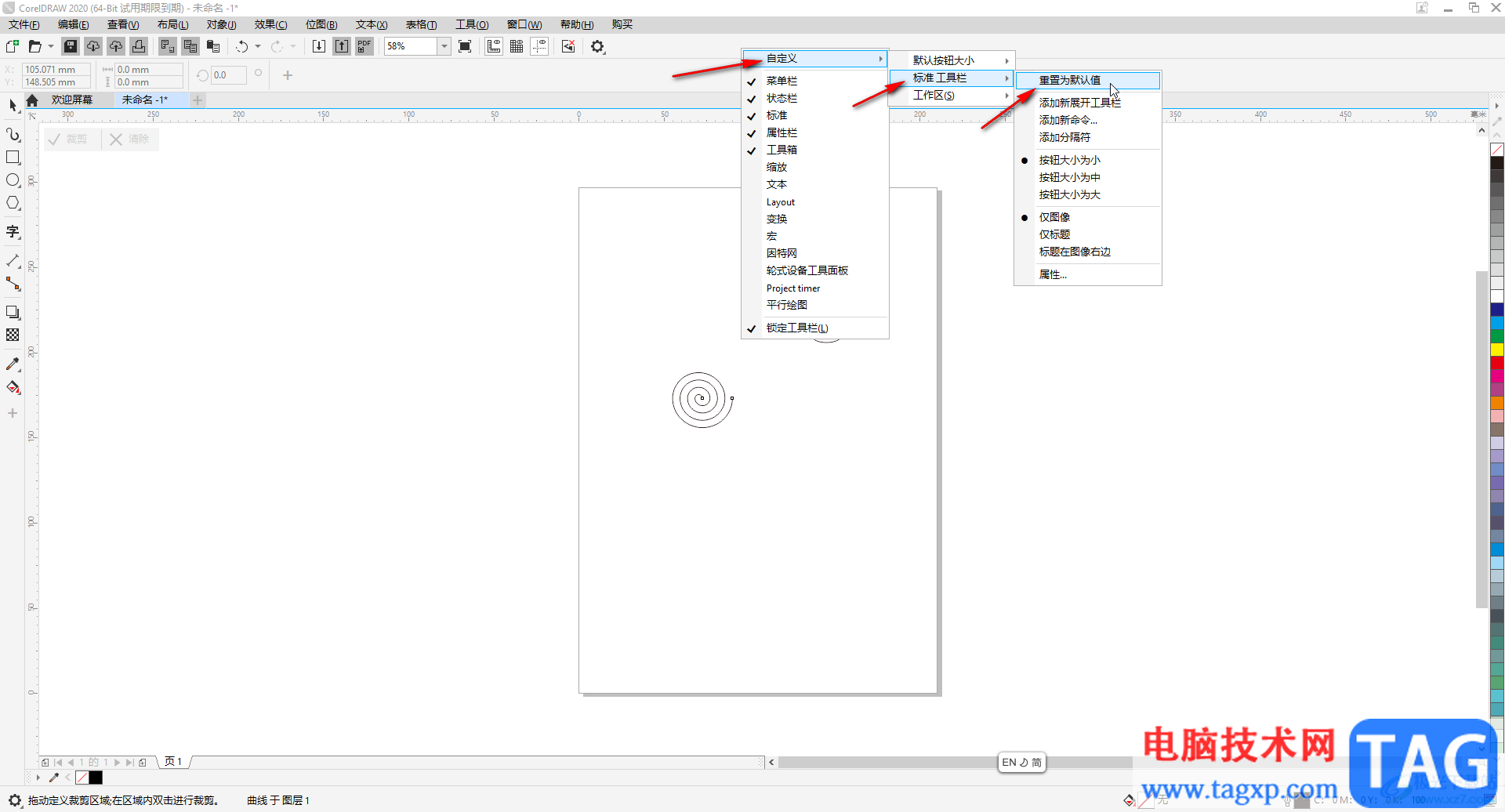Click 添加新命令... entry
1505x812 pixels.
pyautogui.click(x=1088, y=120)
